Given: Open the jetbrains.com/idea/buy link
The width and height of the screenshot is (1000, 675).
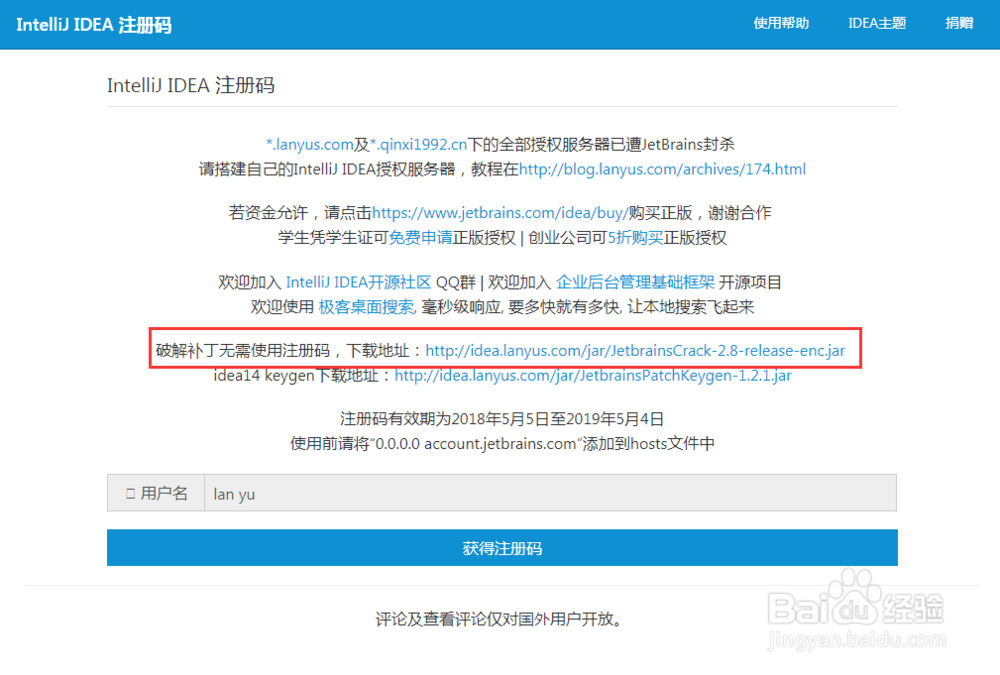Looking at the screenshot, I should 500,212.
